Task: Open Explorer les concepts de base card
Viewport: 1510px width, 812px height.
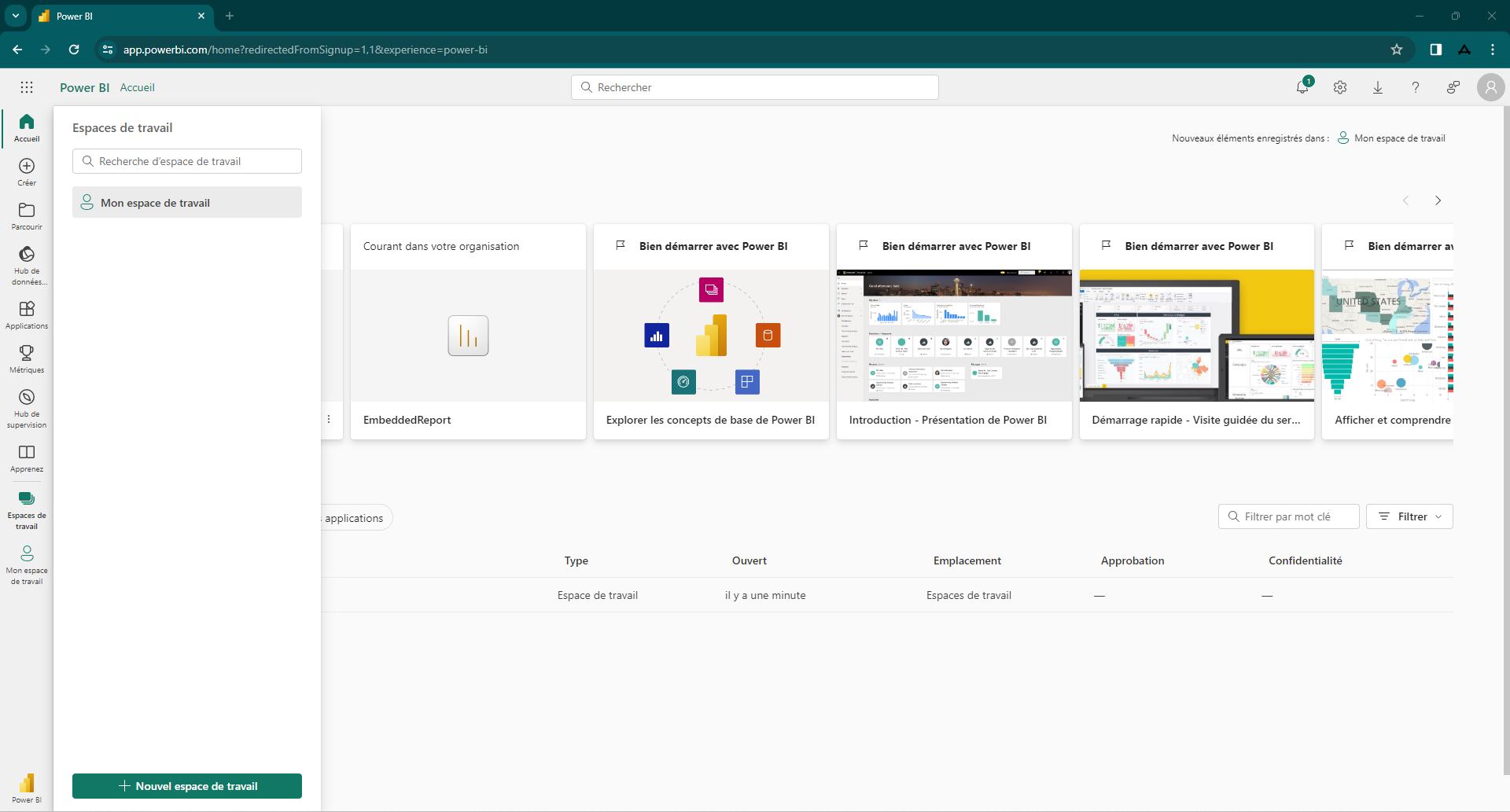Action: [x=711, y=332]
